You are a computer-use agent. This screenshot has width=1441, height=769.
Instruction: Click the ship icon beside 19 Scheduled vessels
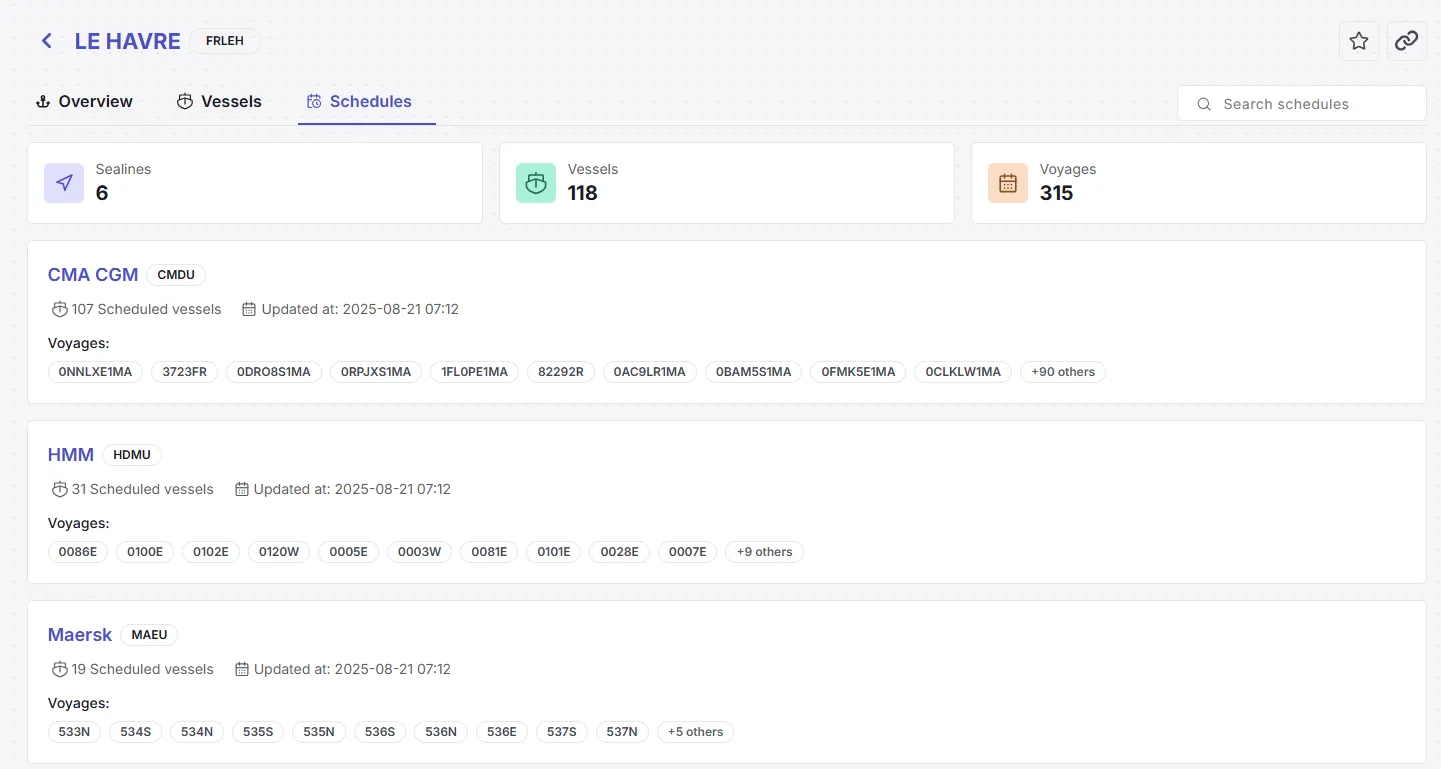point(60,669)
